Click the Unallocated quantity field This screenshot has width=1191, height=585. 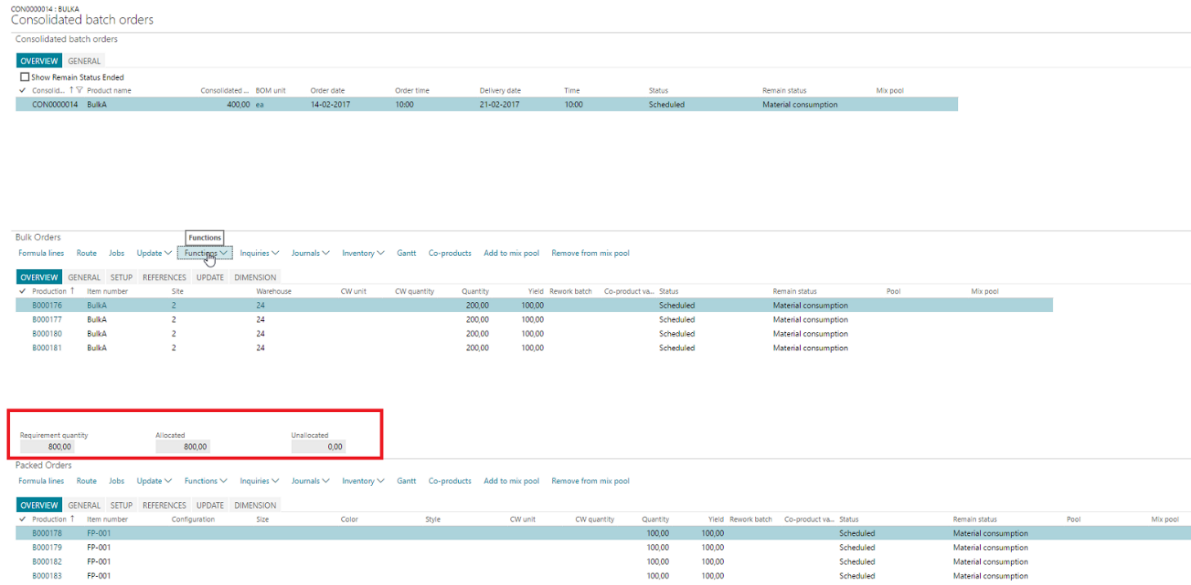317,446
